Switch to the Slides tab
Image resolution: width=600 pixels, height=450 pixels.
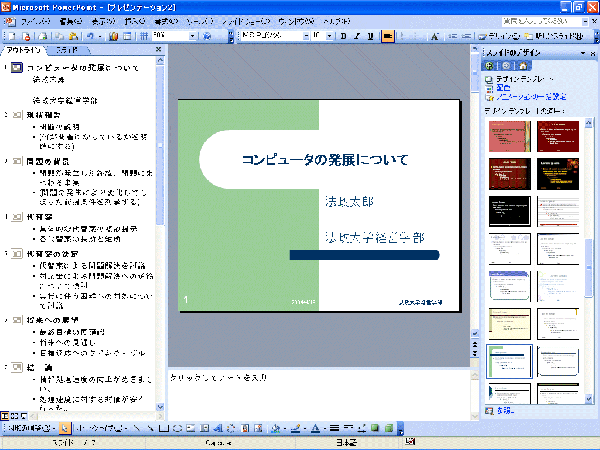click(x=68, y=50)
